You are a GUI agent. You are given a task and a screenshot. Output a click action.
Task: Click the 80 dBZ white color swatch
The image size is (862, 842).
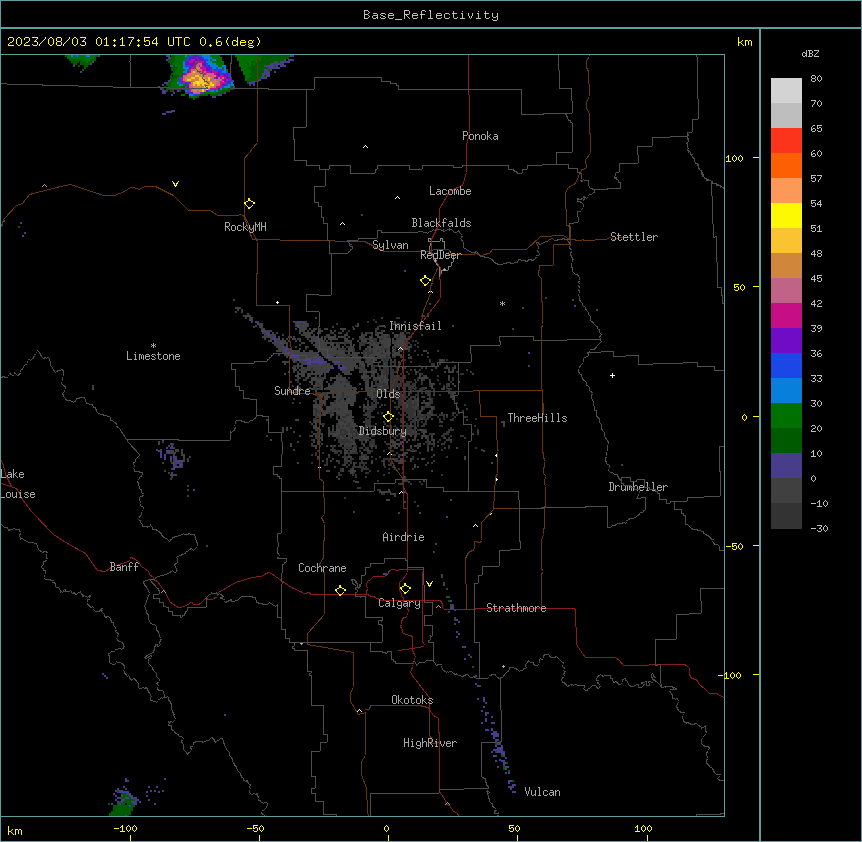786,91
